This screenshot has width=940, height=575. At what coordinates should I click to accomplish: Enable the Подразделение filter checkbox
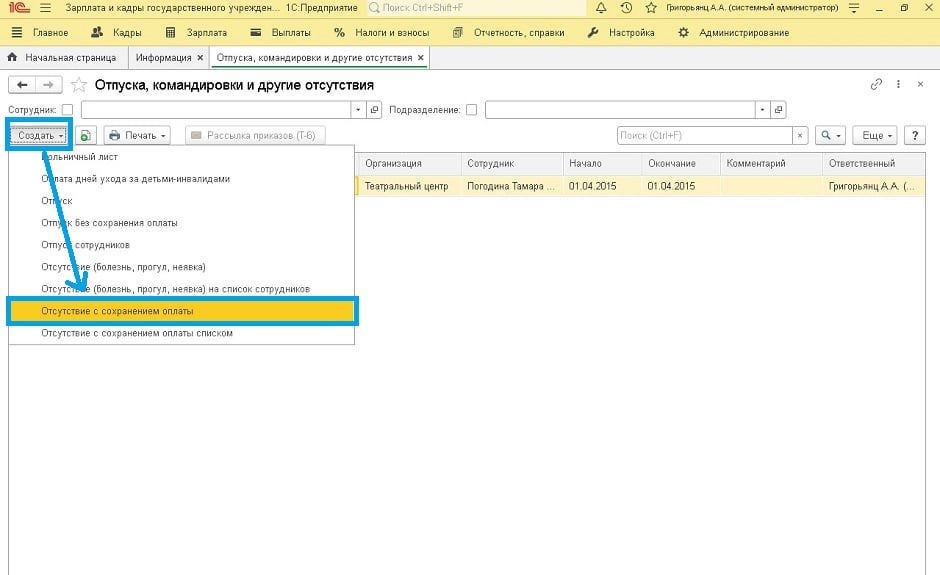[471, 110]
